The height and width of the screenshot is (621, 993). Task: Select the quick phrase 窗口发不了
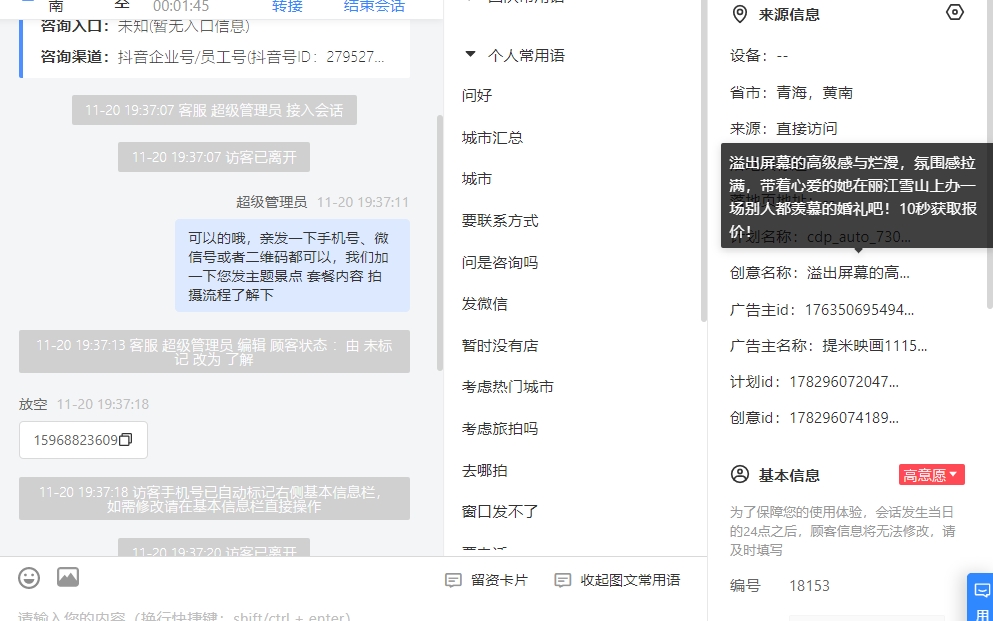tap(500, 511)
